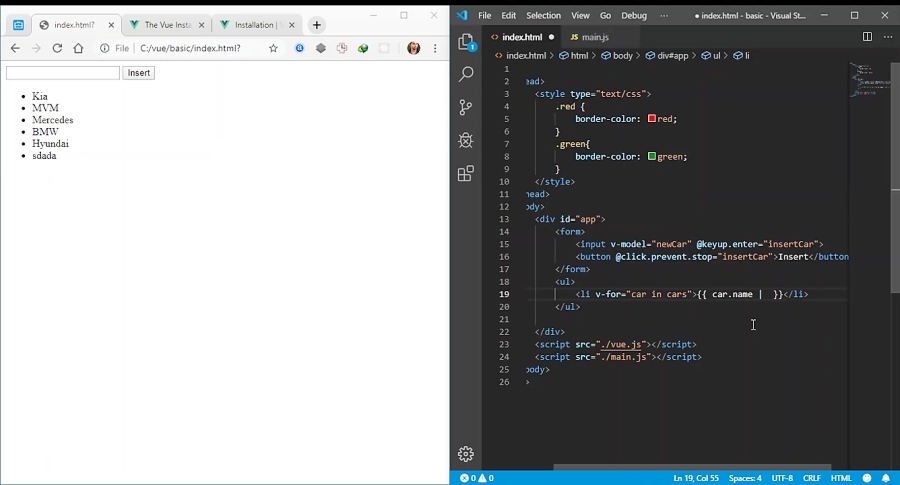Expand the div#app breadcrumb item
The height and width of the screenshot is (485, 900).
[667, 56]
